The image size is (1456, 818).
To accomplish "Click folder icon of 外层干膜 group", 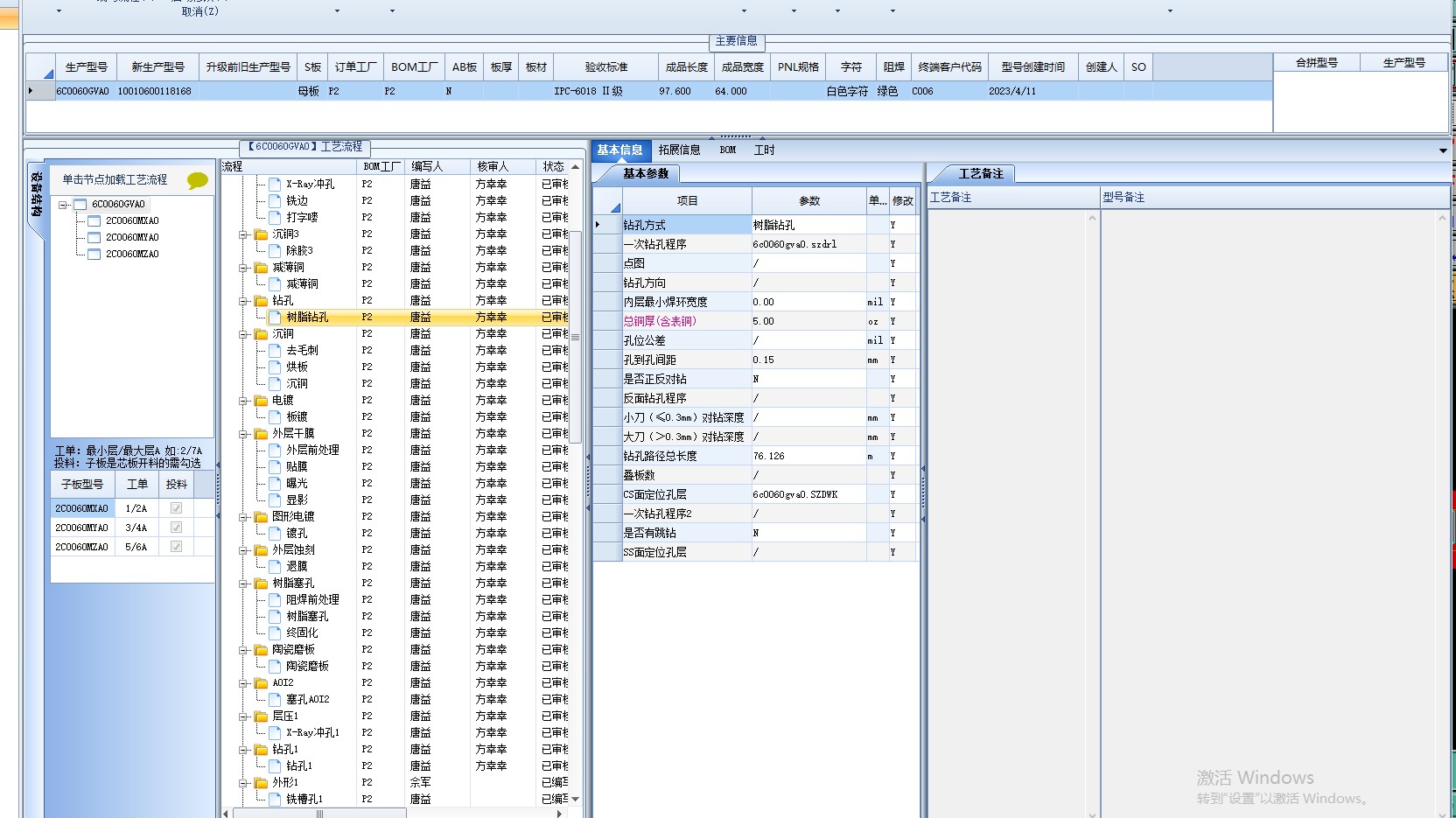I will (x=261, y=434).
